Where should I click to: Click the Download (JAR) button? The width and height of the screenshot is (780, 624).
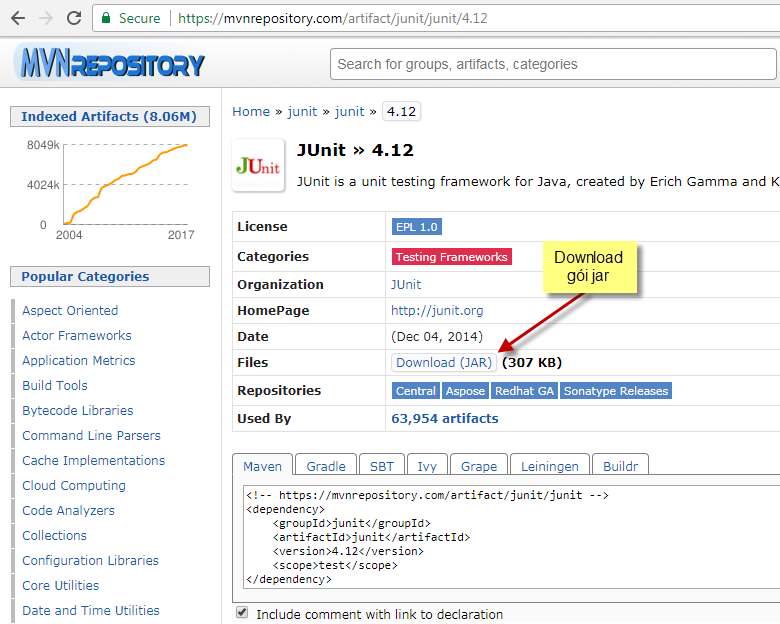coord(443,363)
